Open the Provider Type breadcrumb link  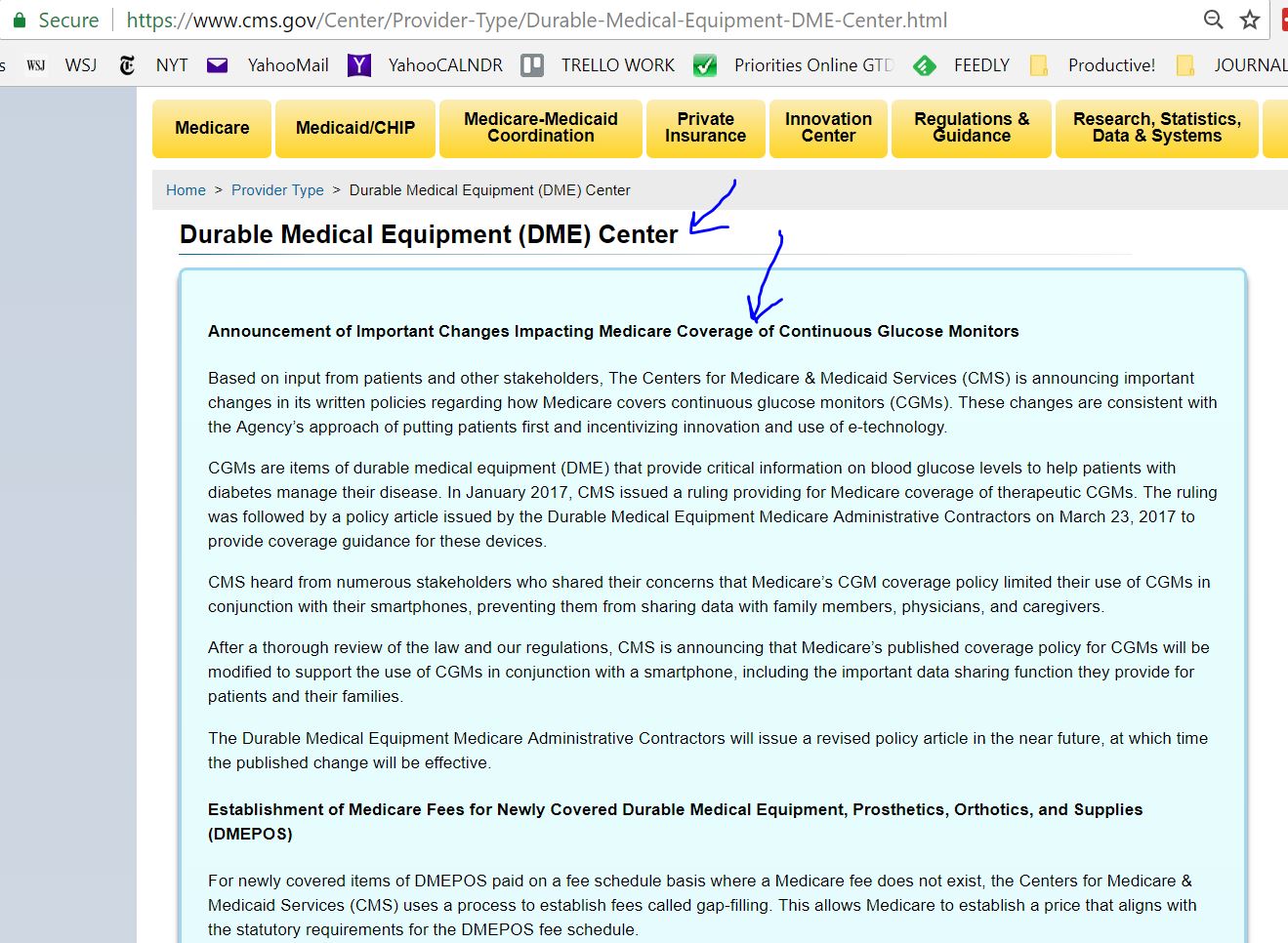click(277, 189)
